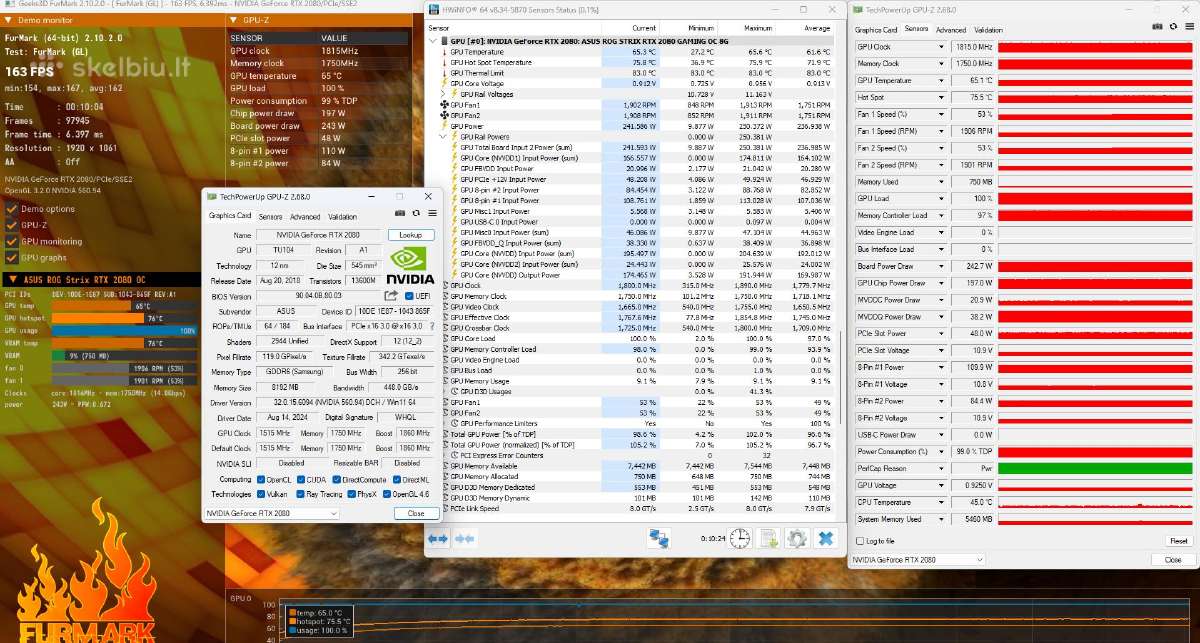The image size is (1200, 643).
Task: Collapse the GPU Rail Powers group in HWiNFO
Action: 444,137
